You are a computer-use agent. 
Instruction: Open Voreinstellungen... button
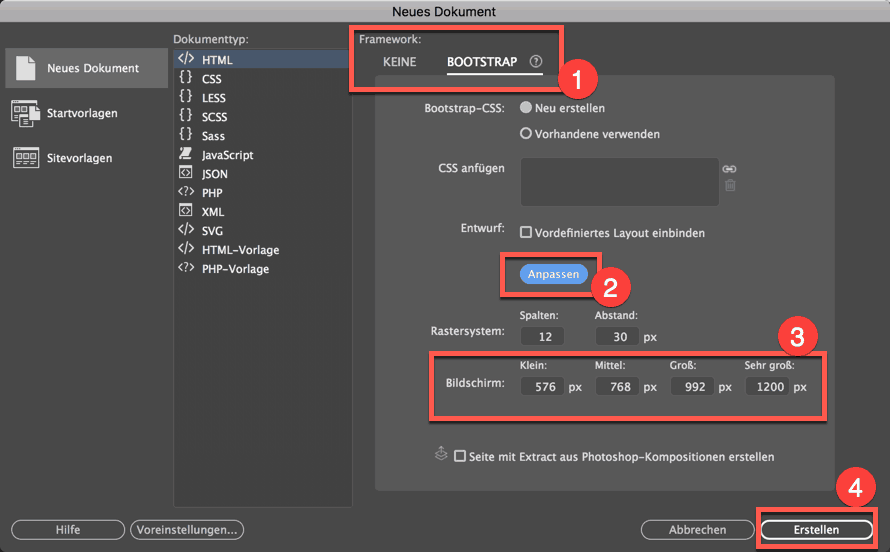(x=187, y=529)
